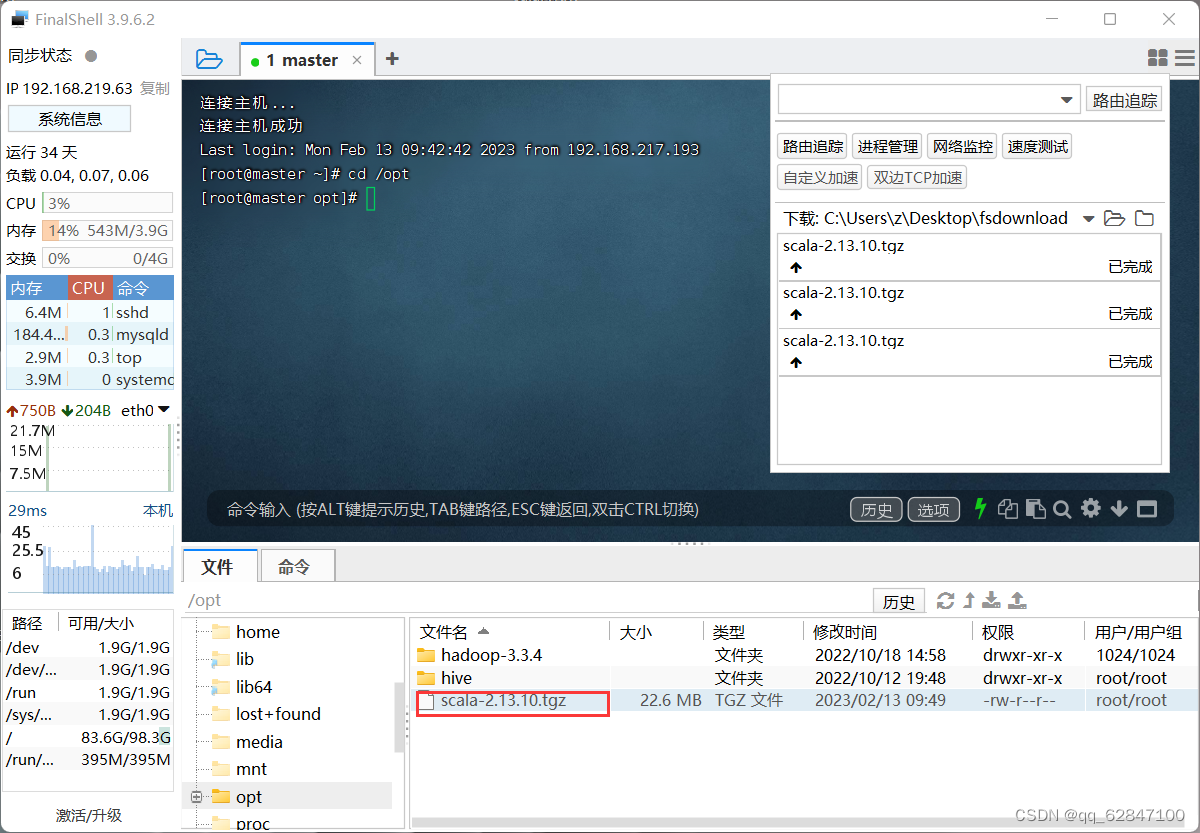Select the mnt folder in the tree

click(251, 769)
